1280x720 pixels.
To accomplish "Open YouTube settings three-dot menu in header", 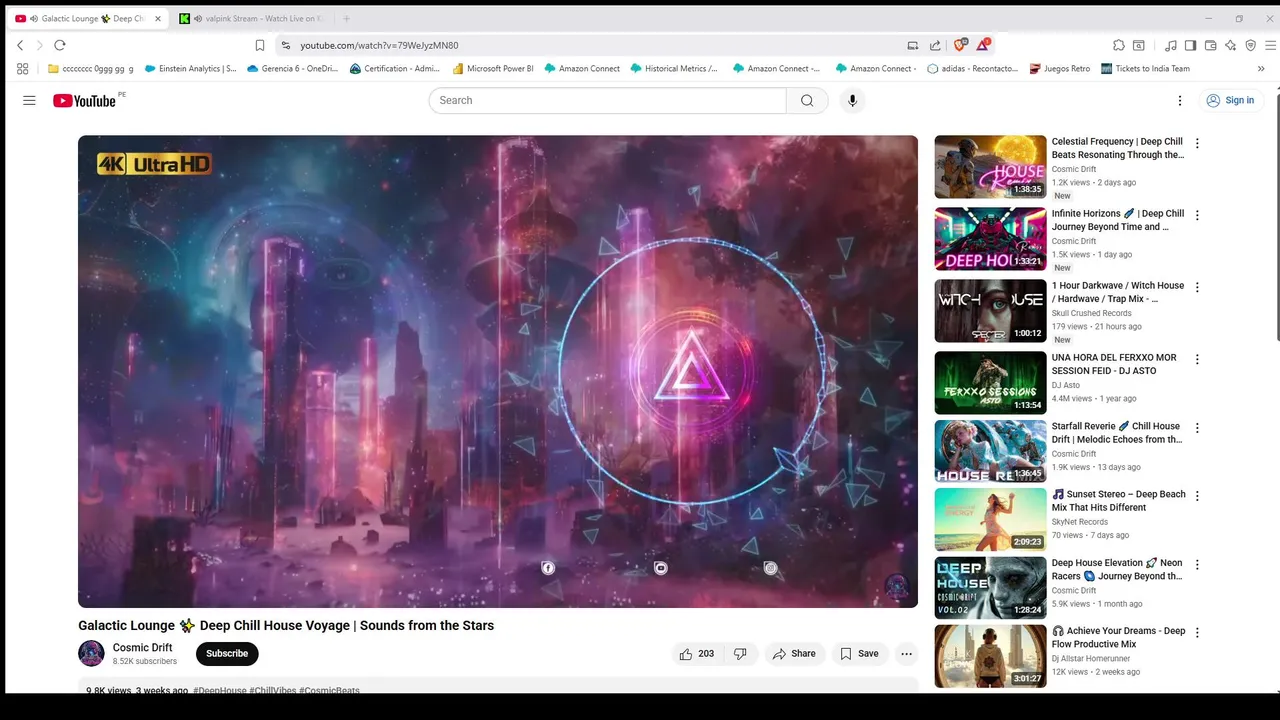I will click(x=1180, y=100).
